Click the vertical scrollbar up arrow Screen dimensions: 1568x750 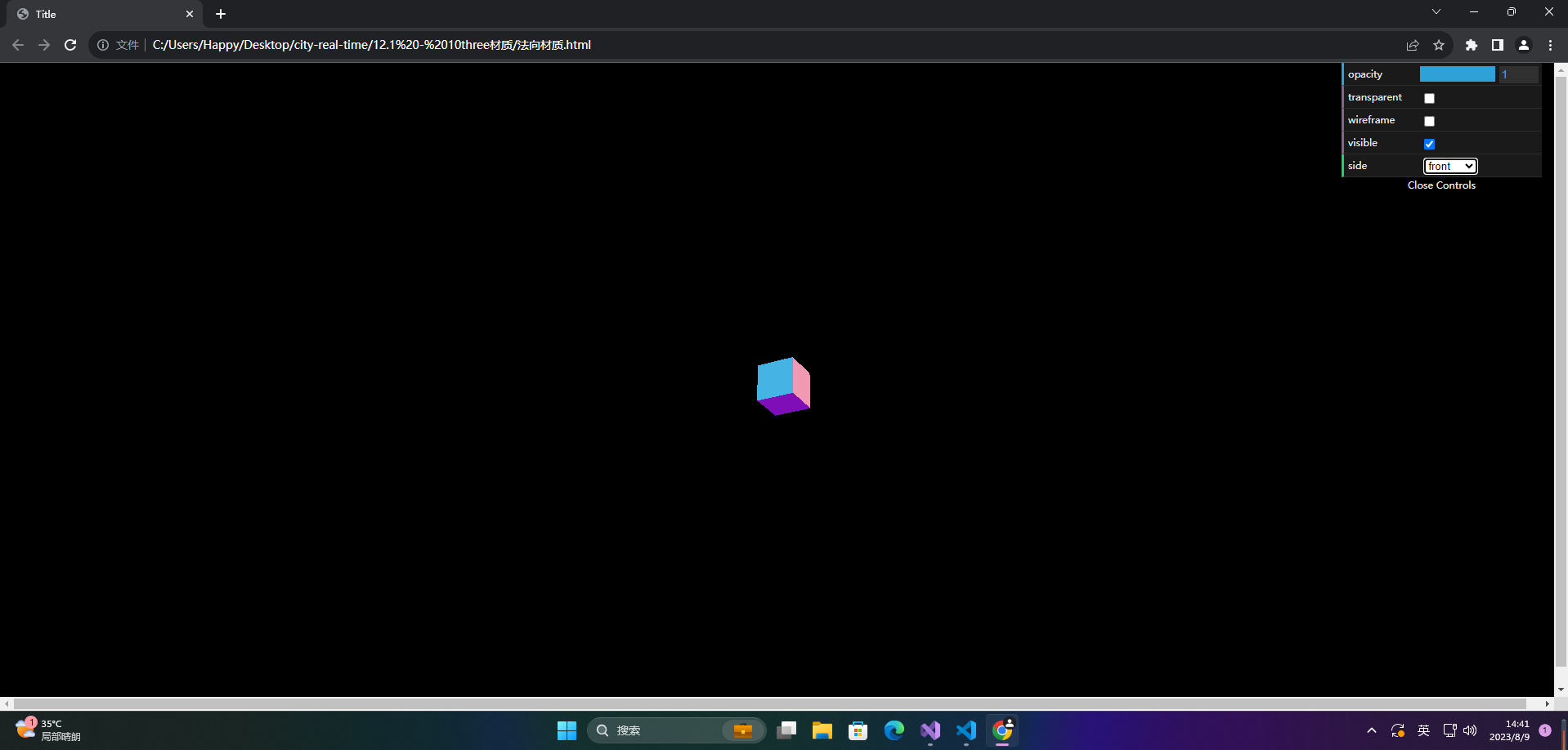tap(1561, 70)
